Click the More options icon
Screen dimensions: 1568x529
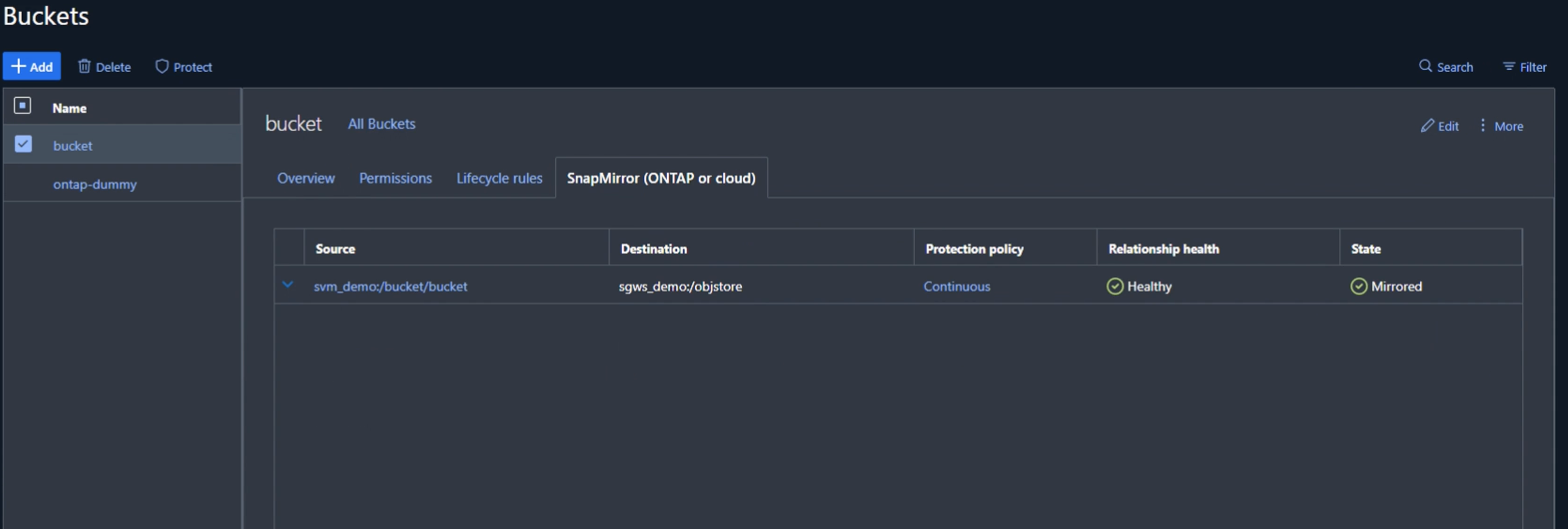[1483, 125]
